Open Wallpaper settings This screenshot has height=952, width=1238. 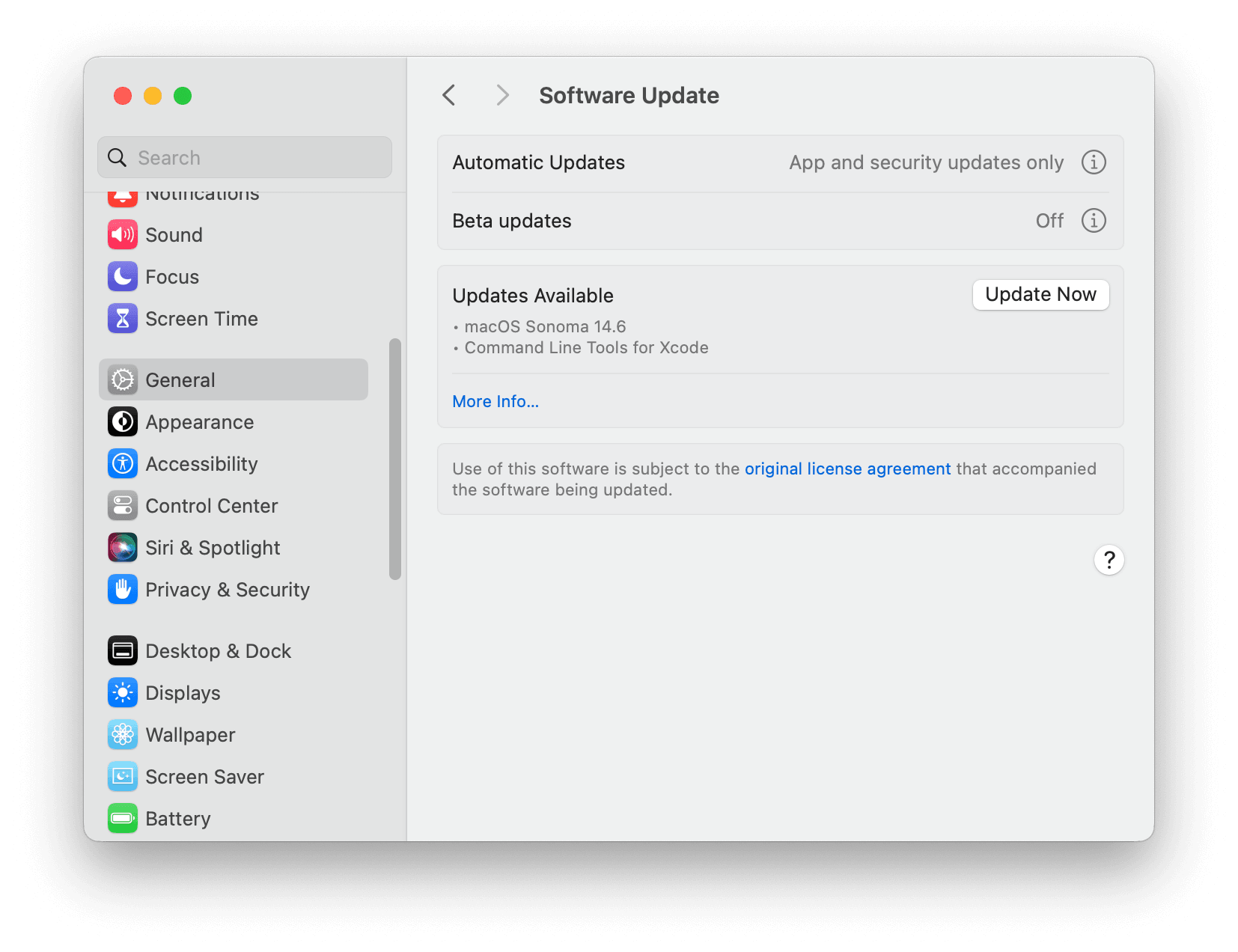[x=190, y=734]
